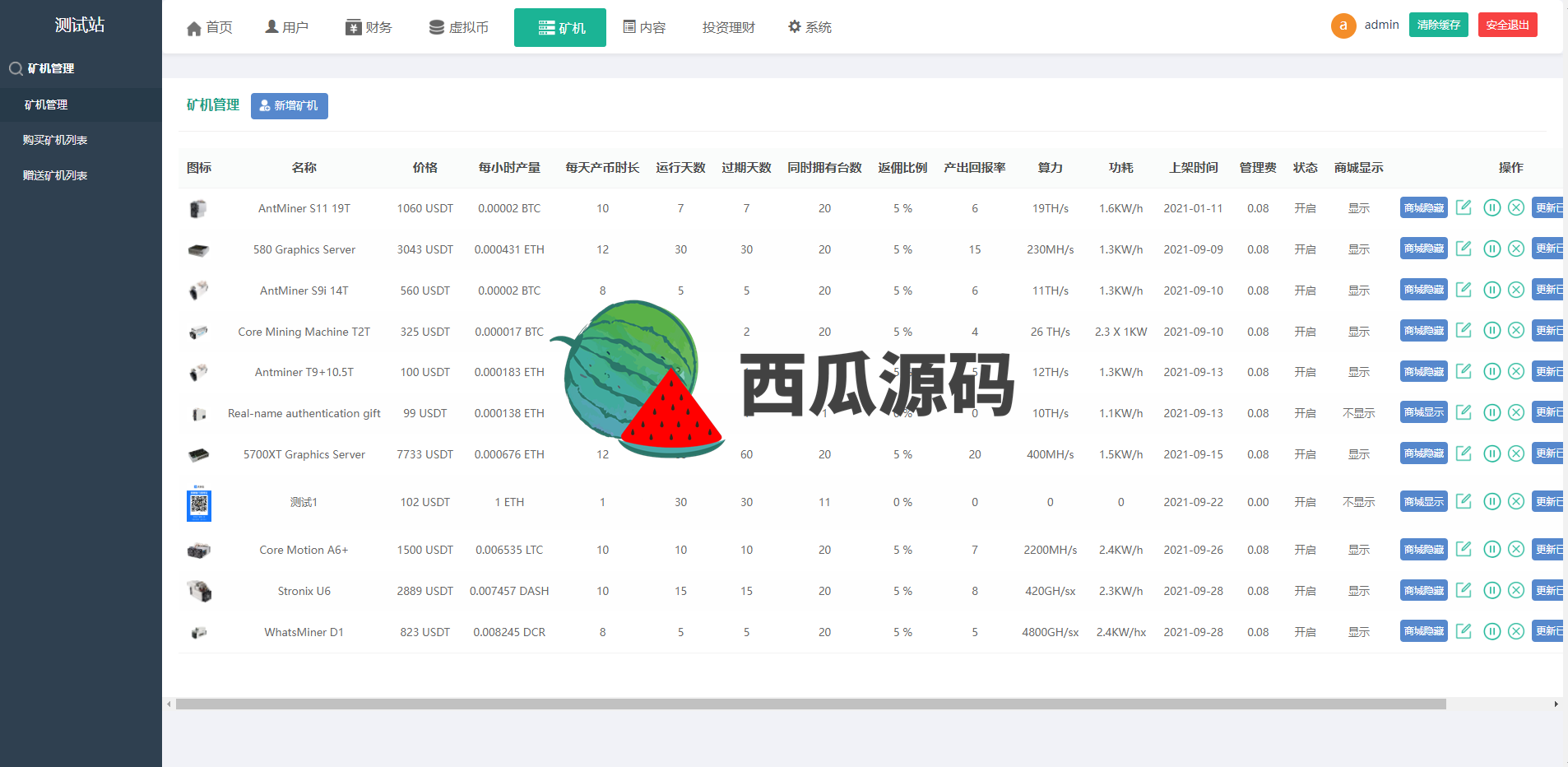Screen dimensions: 1568x767
Task: Click the 清除缓存 clear cache button
Action: (1439, 25)
